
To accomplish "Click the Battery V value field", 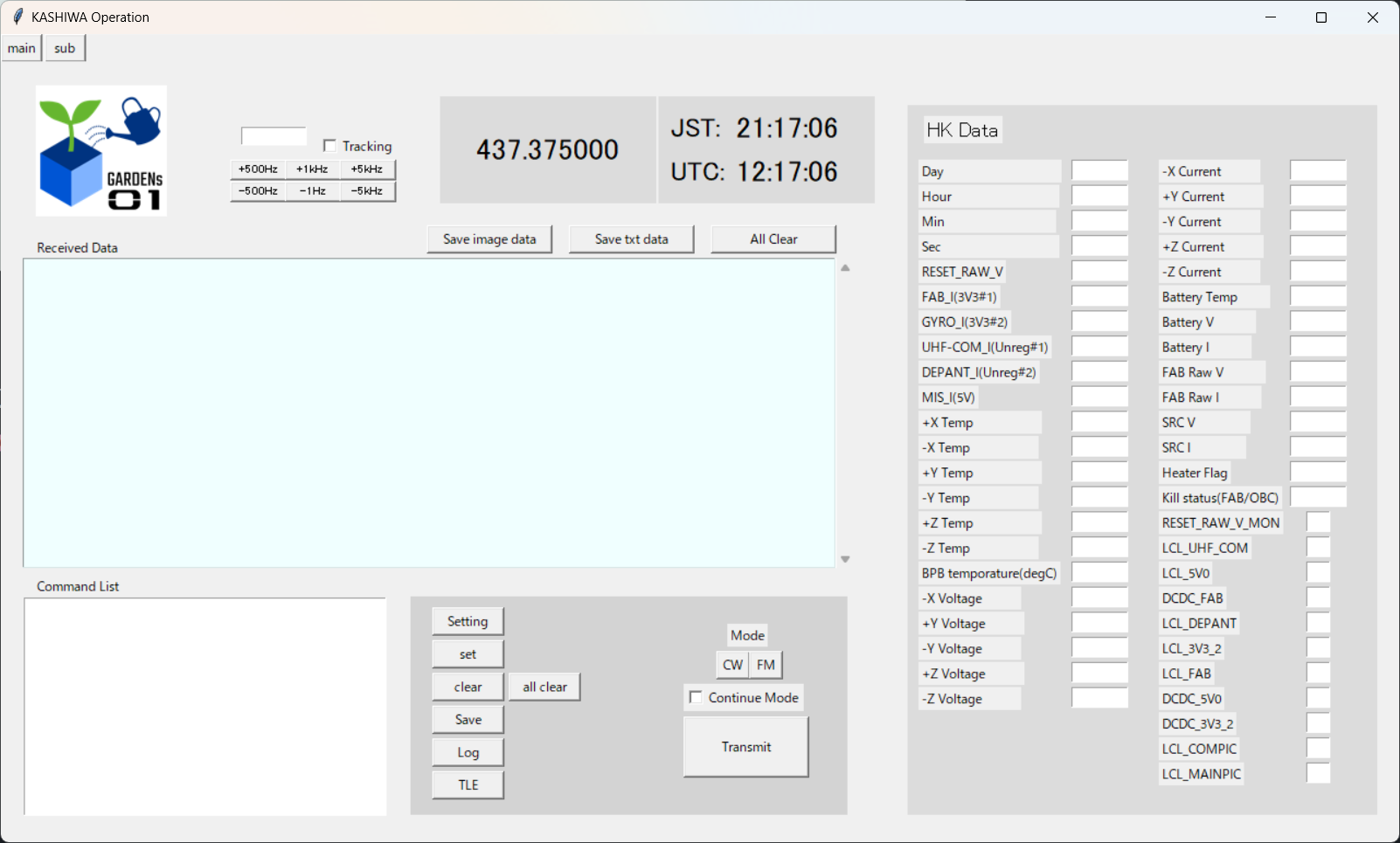I will pos(1318,321).
